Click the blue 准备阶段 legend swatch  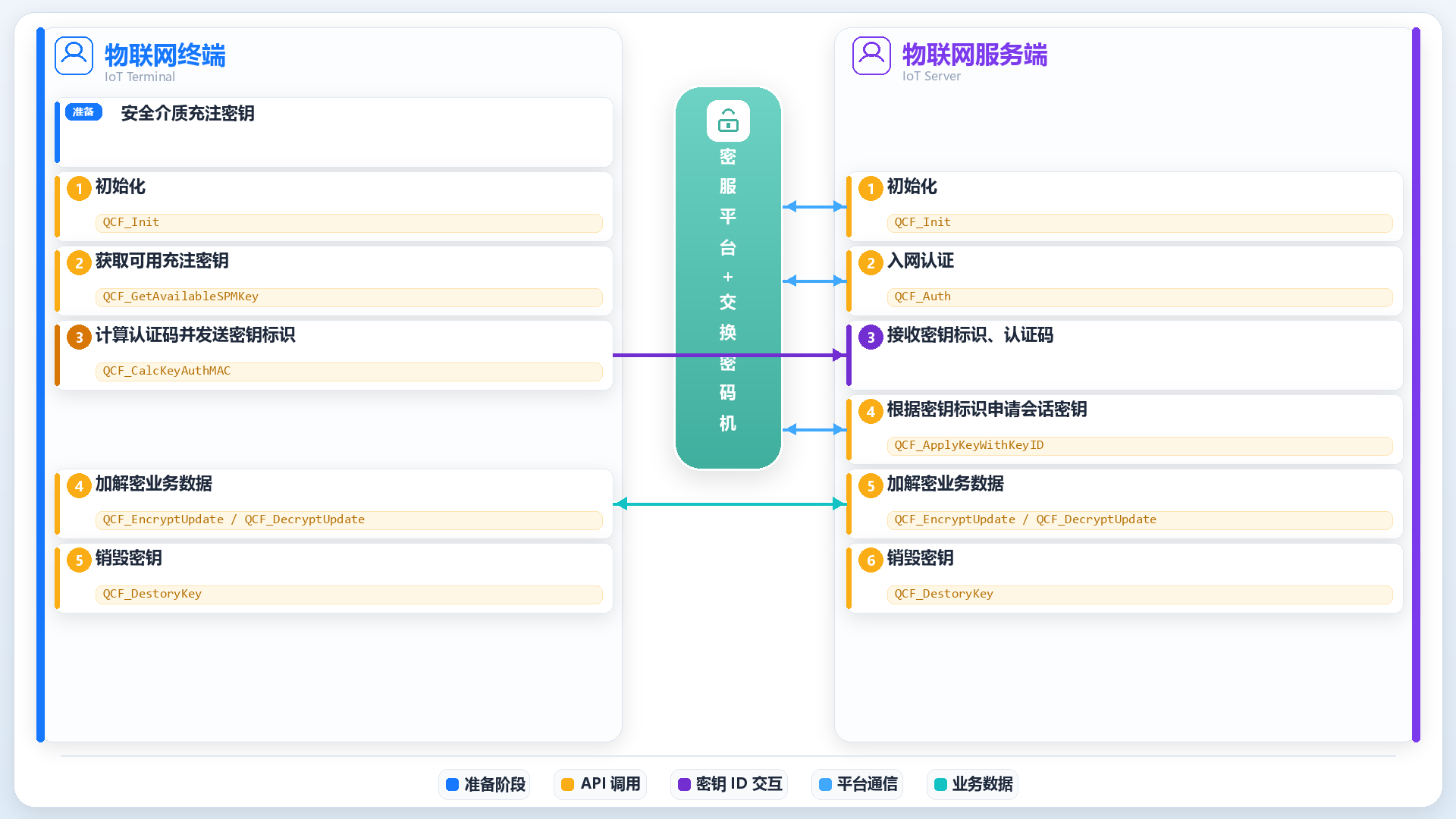click(452, 784)
